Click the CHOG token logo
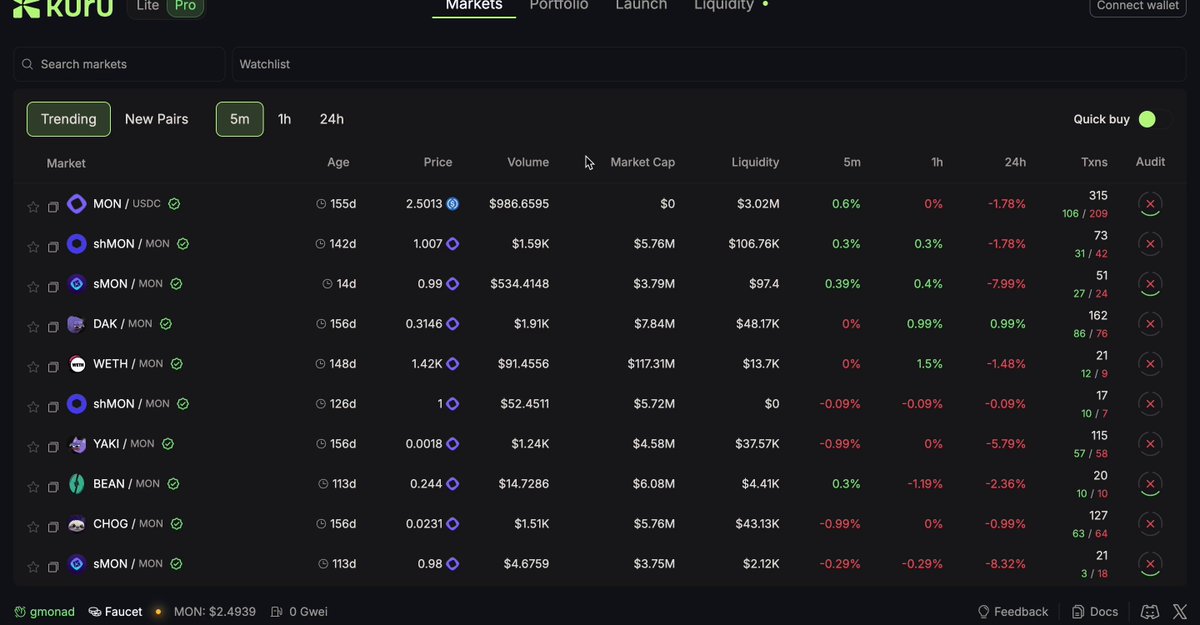 (x=77, y=524)
